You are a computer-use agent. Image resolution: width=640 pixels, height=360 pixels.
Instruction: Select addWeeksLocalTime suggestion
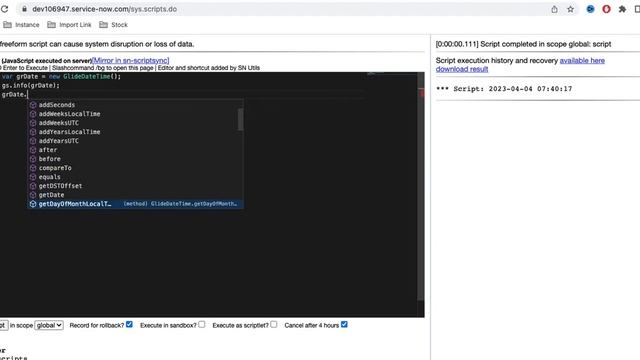[136, 114]
